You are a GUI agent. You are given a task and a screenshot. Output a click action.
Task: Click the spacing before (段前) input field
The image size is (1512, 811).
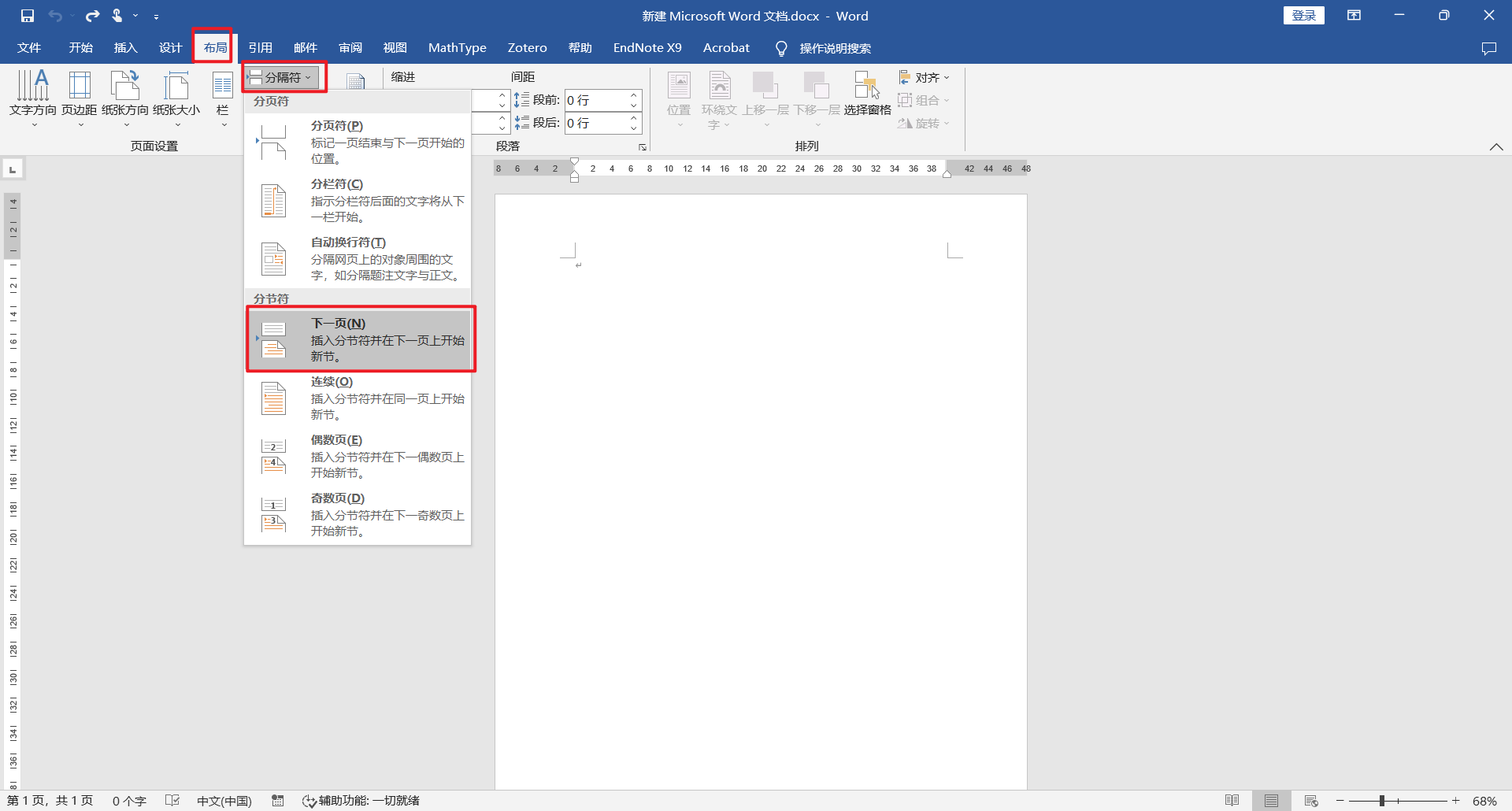click(596, 100)
